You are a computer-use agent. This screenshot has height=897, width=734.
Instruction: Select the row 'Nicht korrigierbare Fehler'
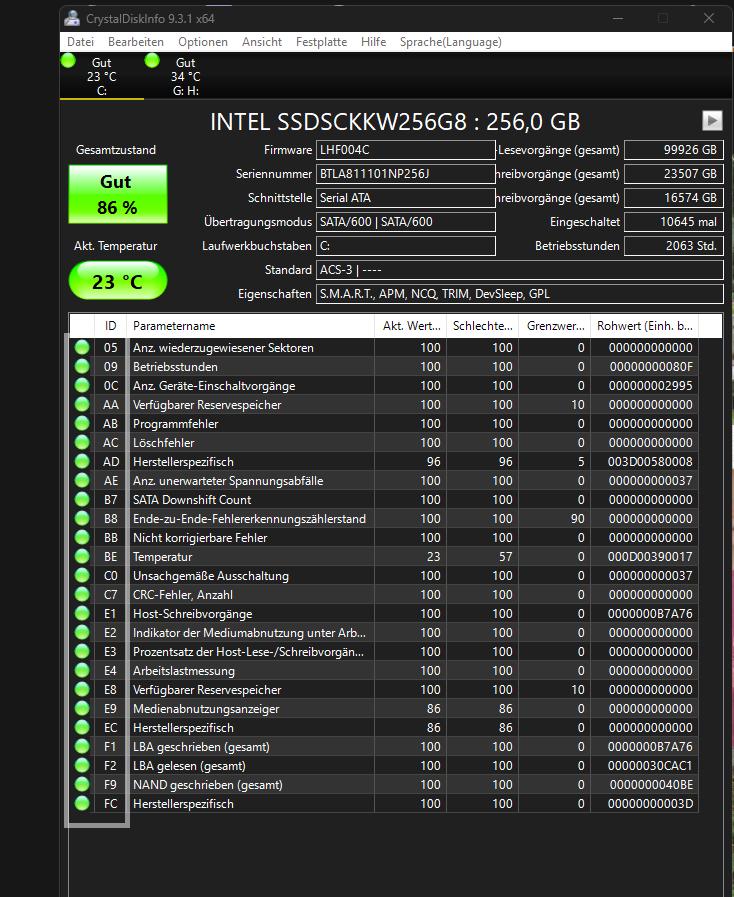point(383,537)
